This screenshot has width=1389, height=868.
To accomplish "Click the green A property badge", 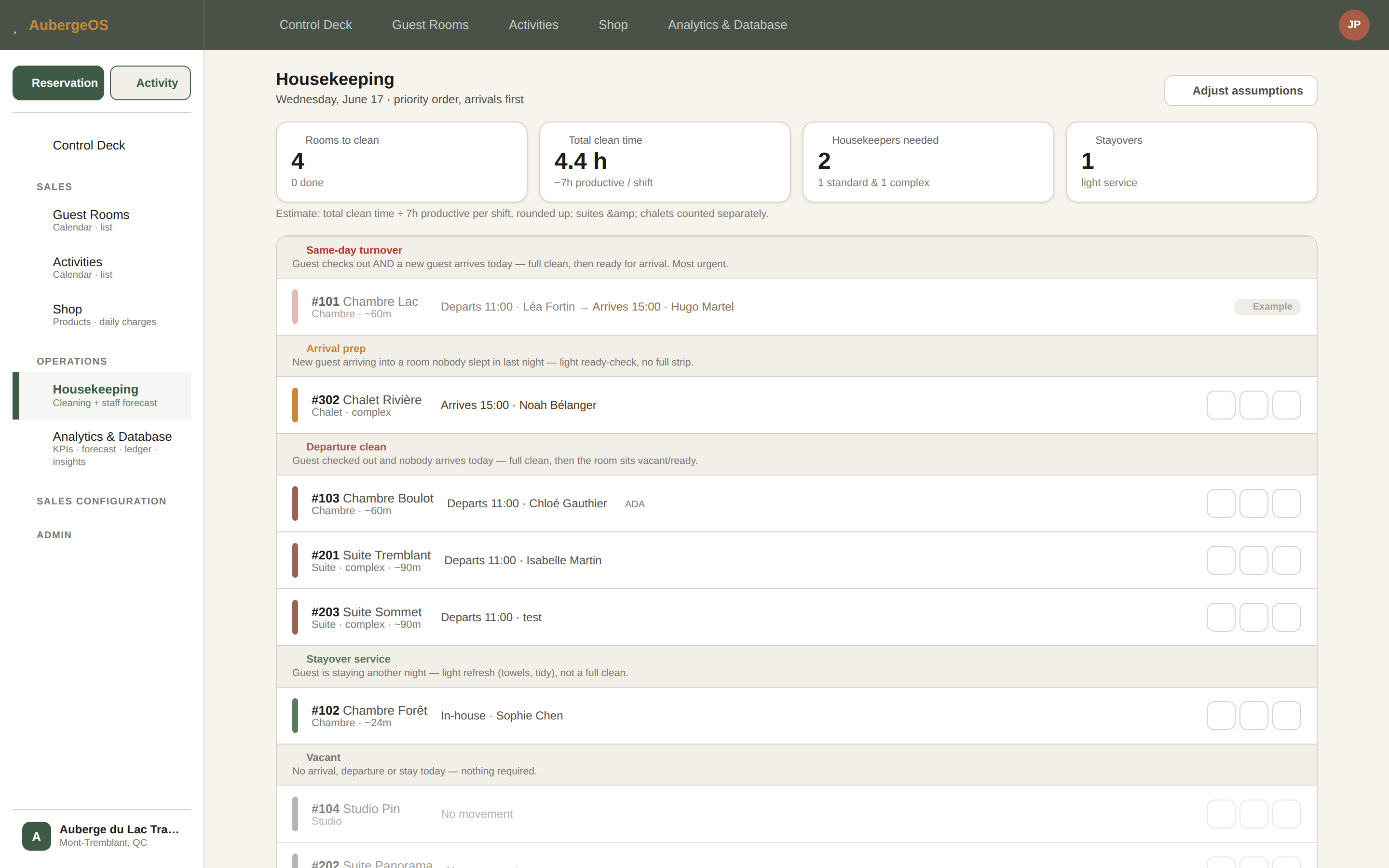I will [36, 836].
